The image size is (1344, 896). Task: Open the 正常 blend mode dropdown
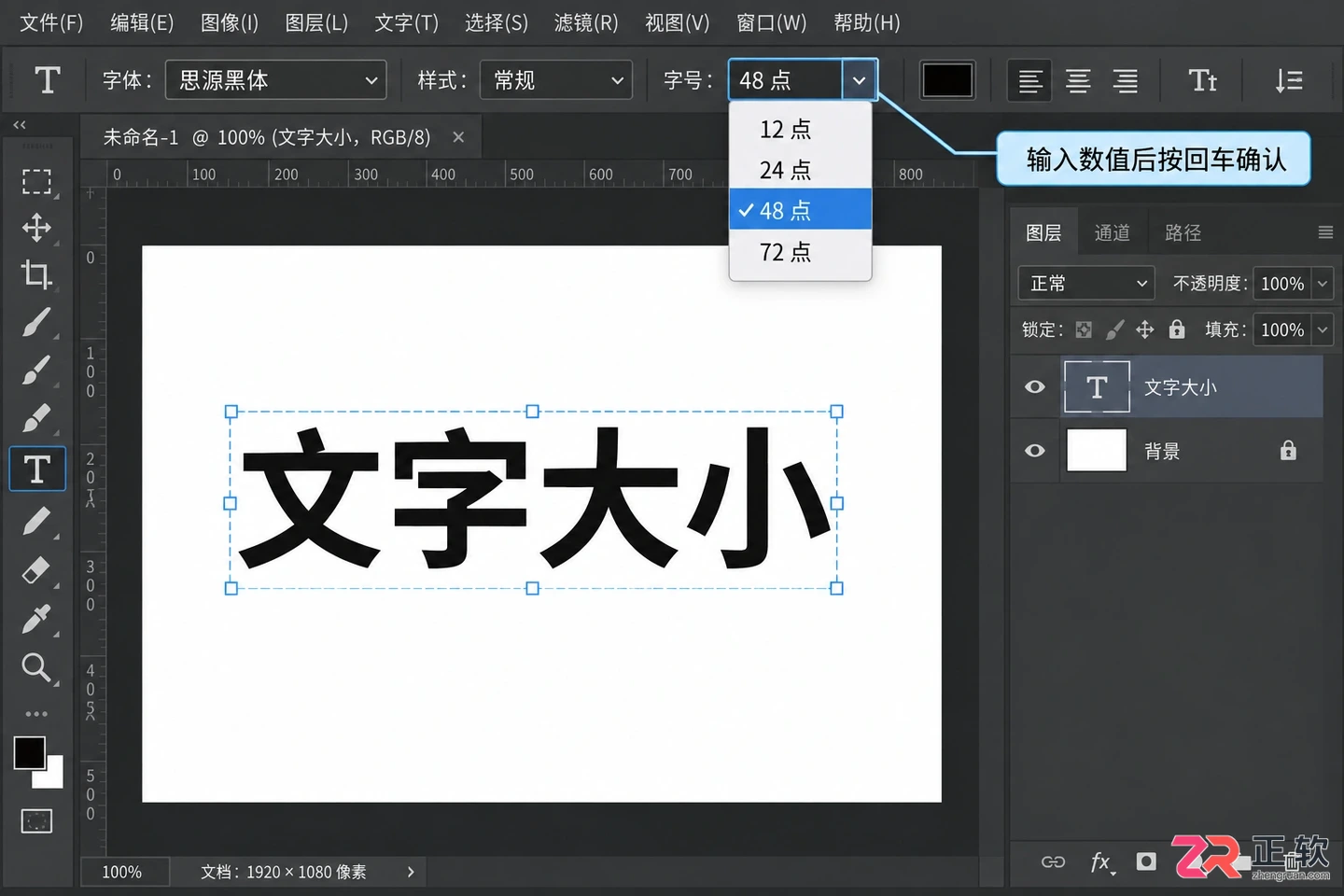coord(1086,283)
